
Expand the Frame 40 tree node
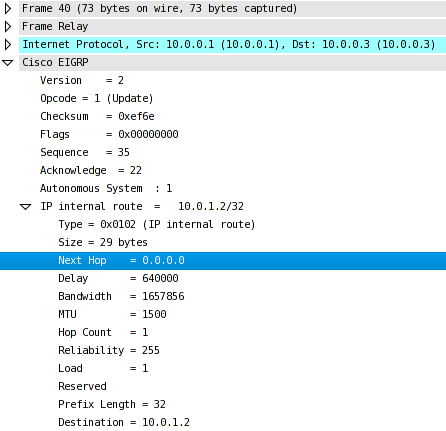coord(8,8)
